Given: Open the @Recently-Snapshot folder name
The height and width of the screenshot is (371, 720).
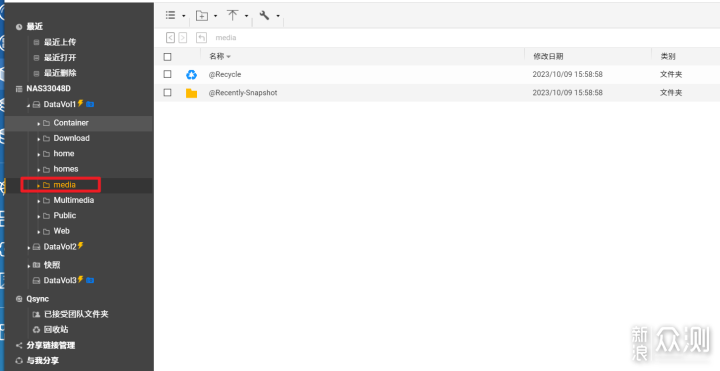Looking at the screenshot, I should point(243,93).
